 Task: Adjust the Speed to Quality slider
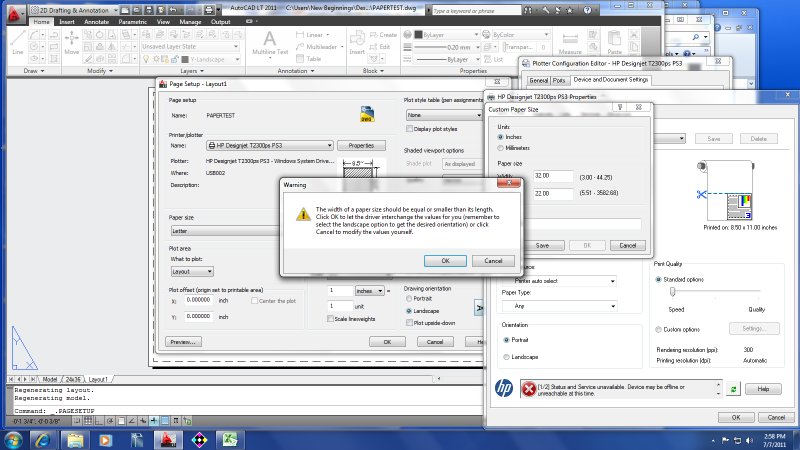[x=673, y=291]
